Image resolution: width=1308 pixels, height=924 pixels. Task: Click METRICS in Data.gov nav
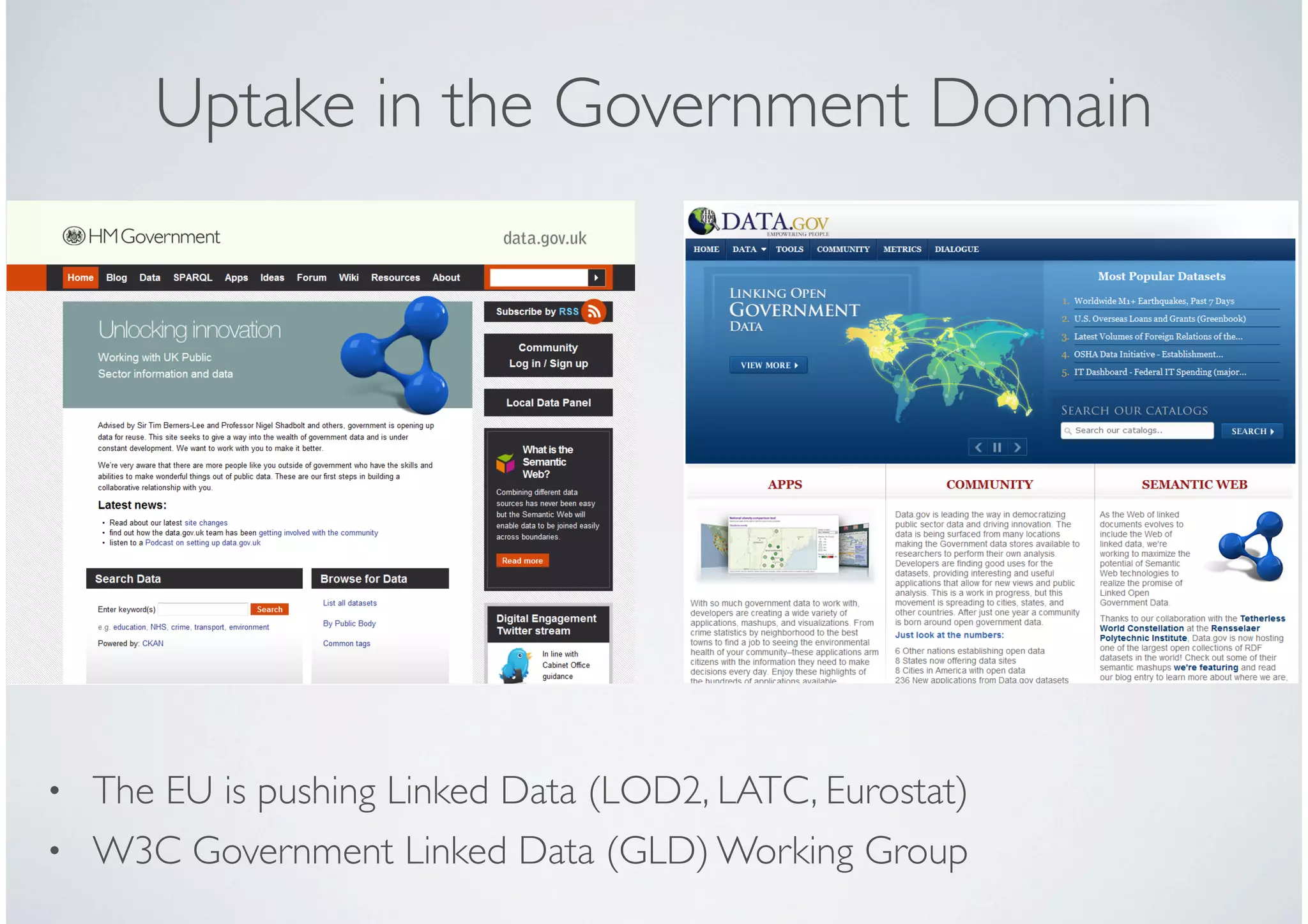[902, 250]
